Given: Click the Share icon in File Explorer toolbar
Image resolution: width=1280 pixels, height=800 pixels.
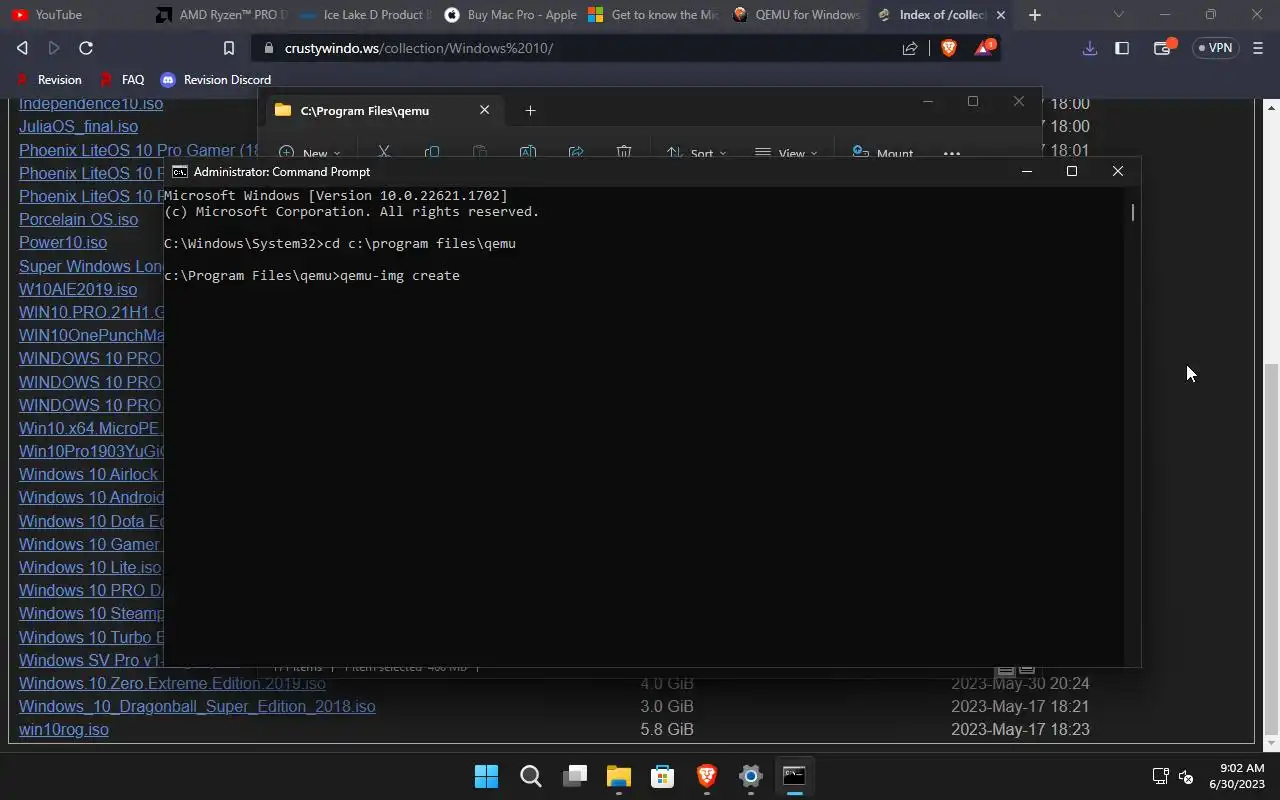Looking at the screenshot, I should (576, 152).
